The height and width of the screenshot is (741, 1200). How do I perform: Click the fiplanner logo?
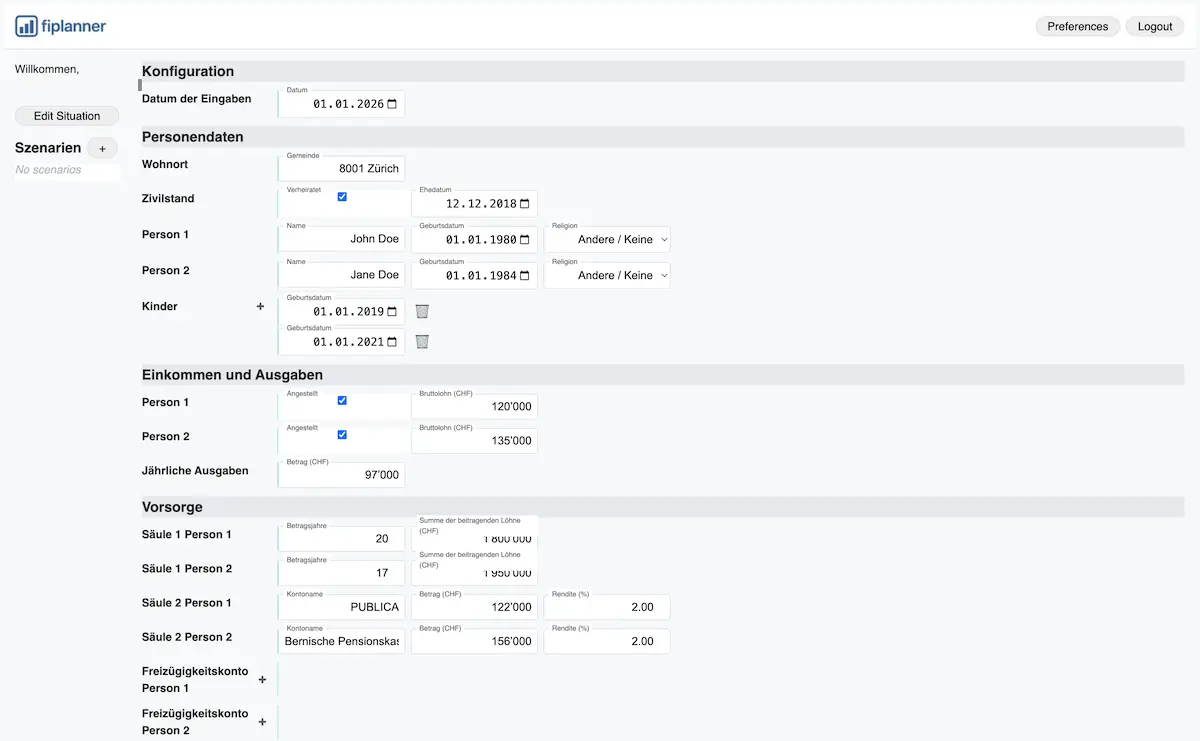pyautogui.click(x=60, y=26)
